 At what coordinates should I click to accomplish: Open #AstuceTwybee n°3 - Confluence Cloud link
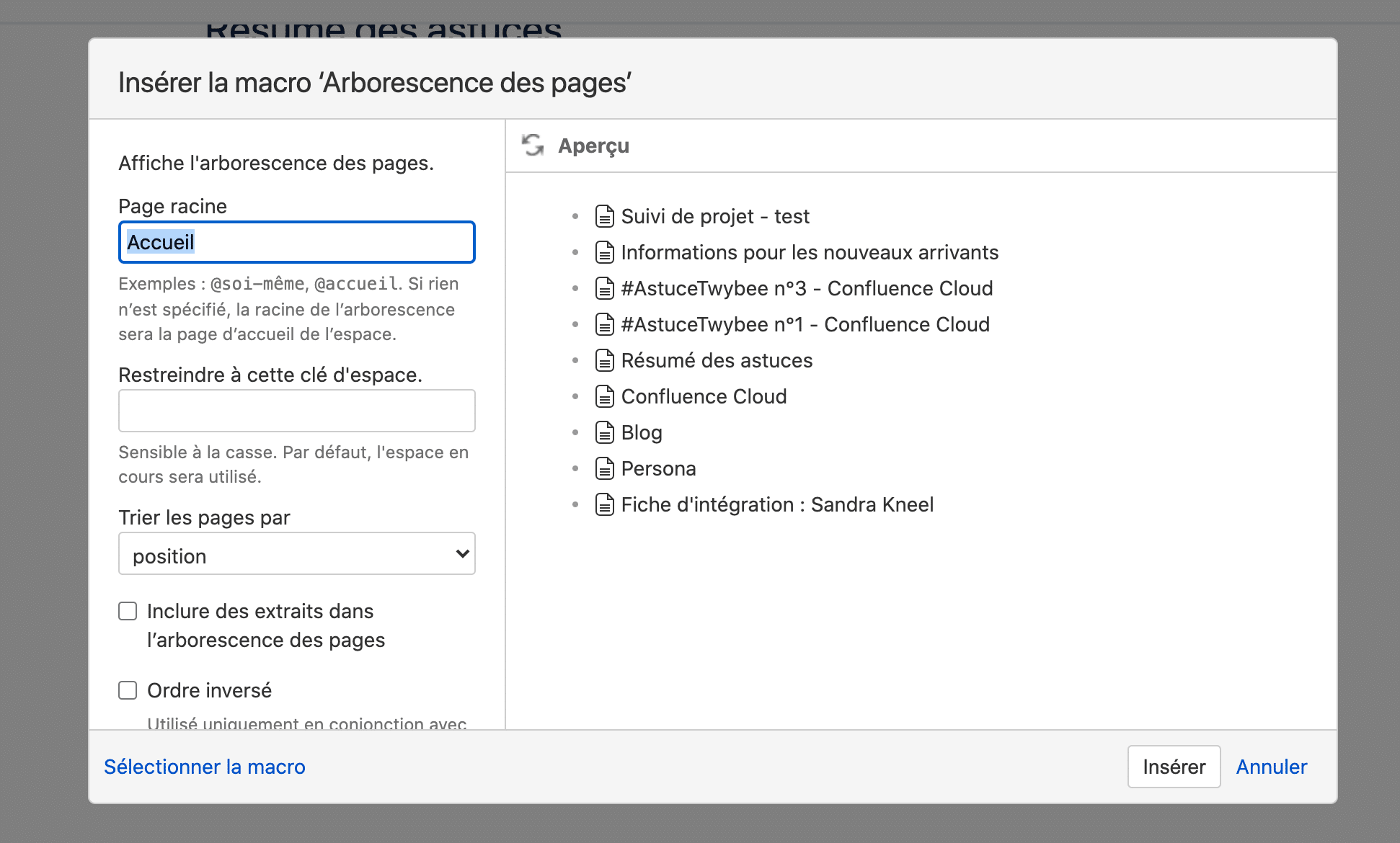click(x=807, y=288)
